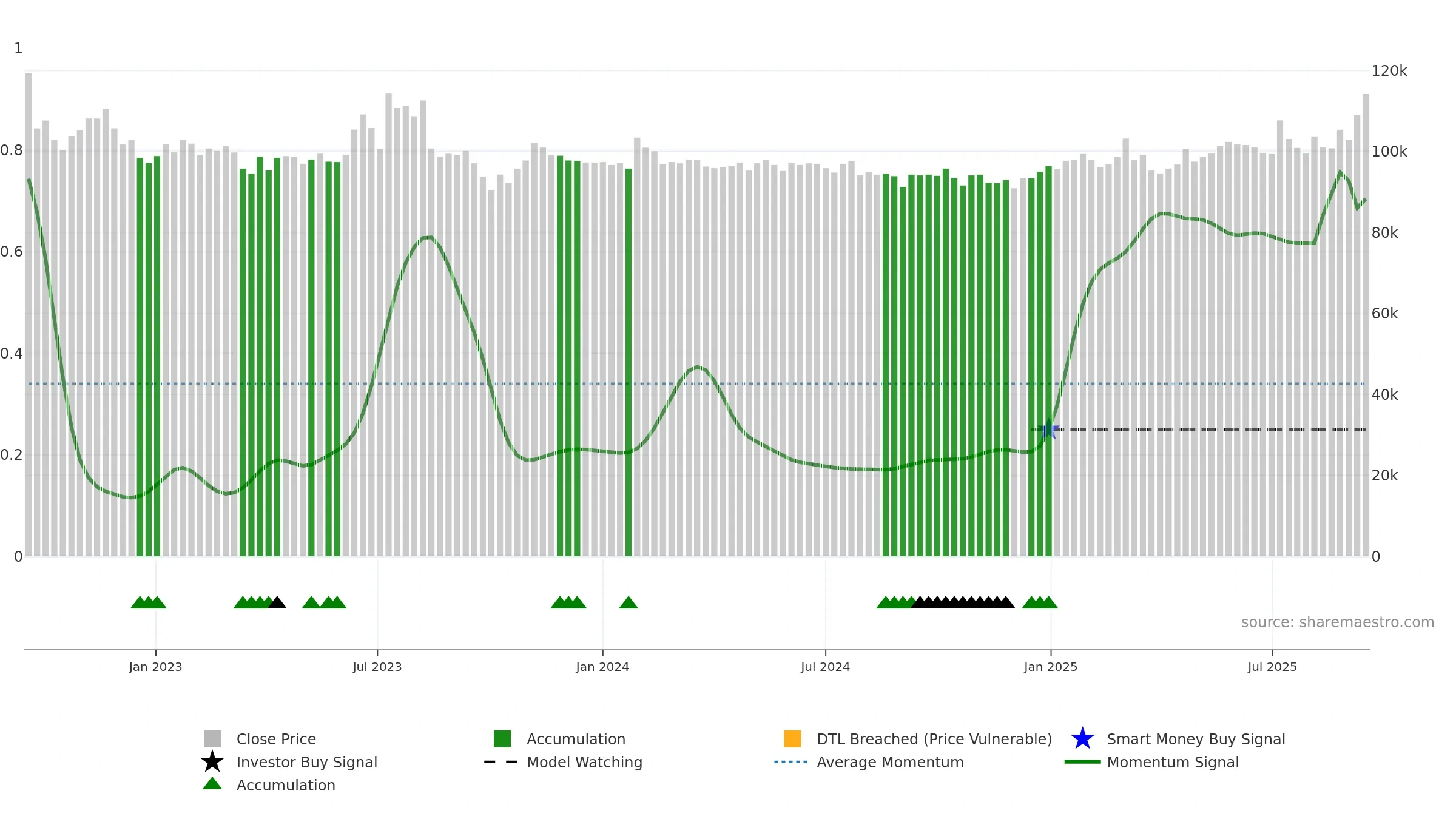Click the 120k right axis label

(x=1389, y=71)
